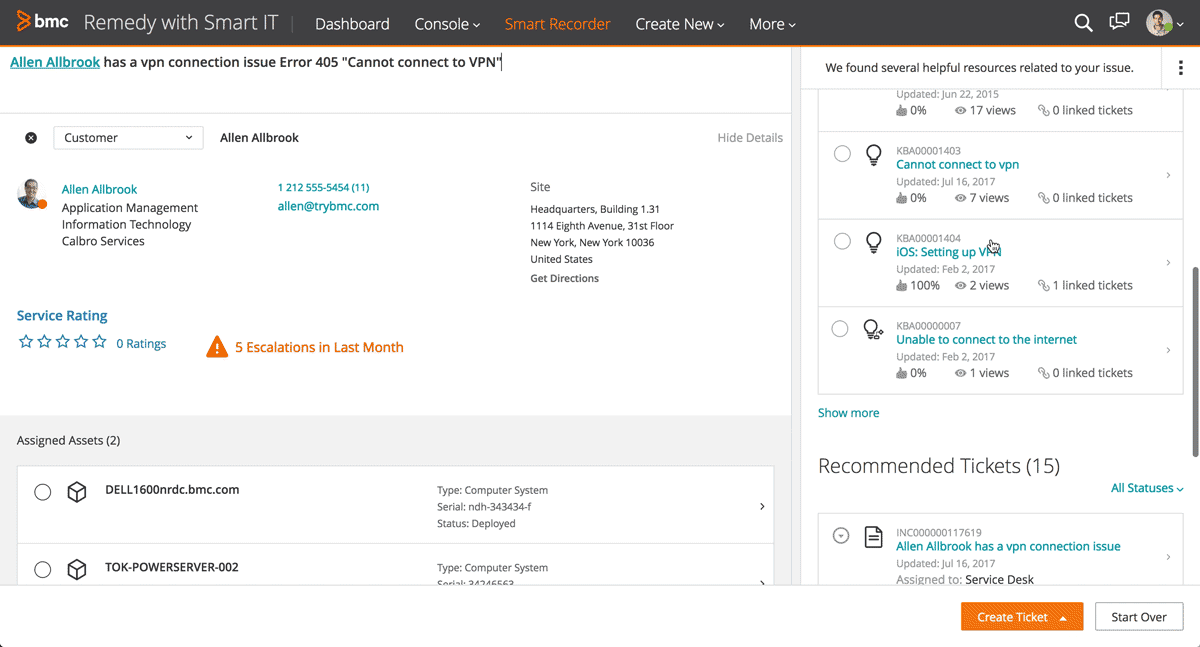This screenshot has height=647, width=1200.
Task: Click the Recommended Tickets (15) heading
Action: point(939,465)
